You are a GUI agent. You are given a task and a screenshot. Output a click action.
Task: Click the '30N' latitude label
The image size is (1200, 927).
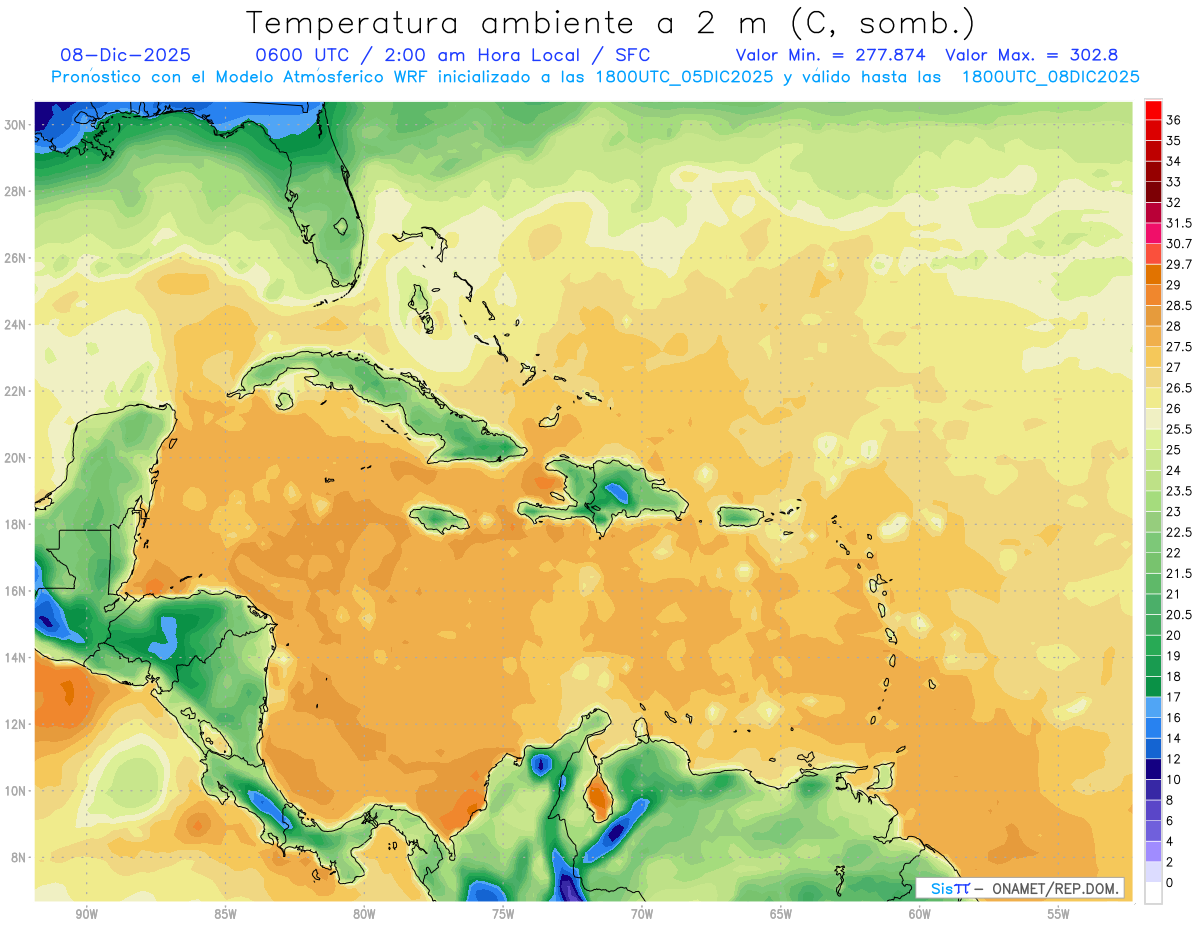click(x=16, y=124)
